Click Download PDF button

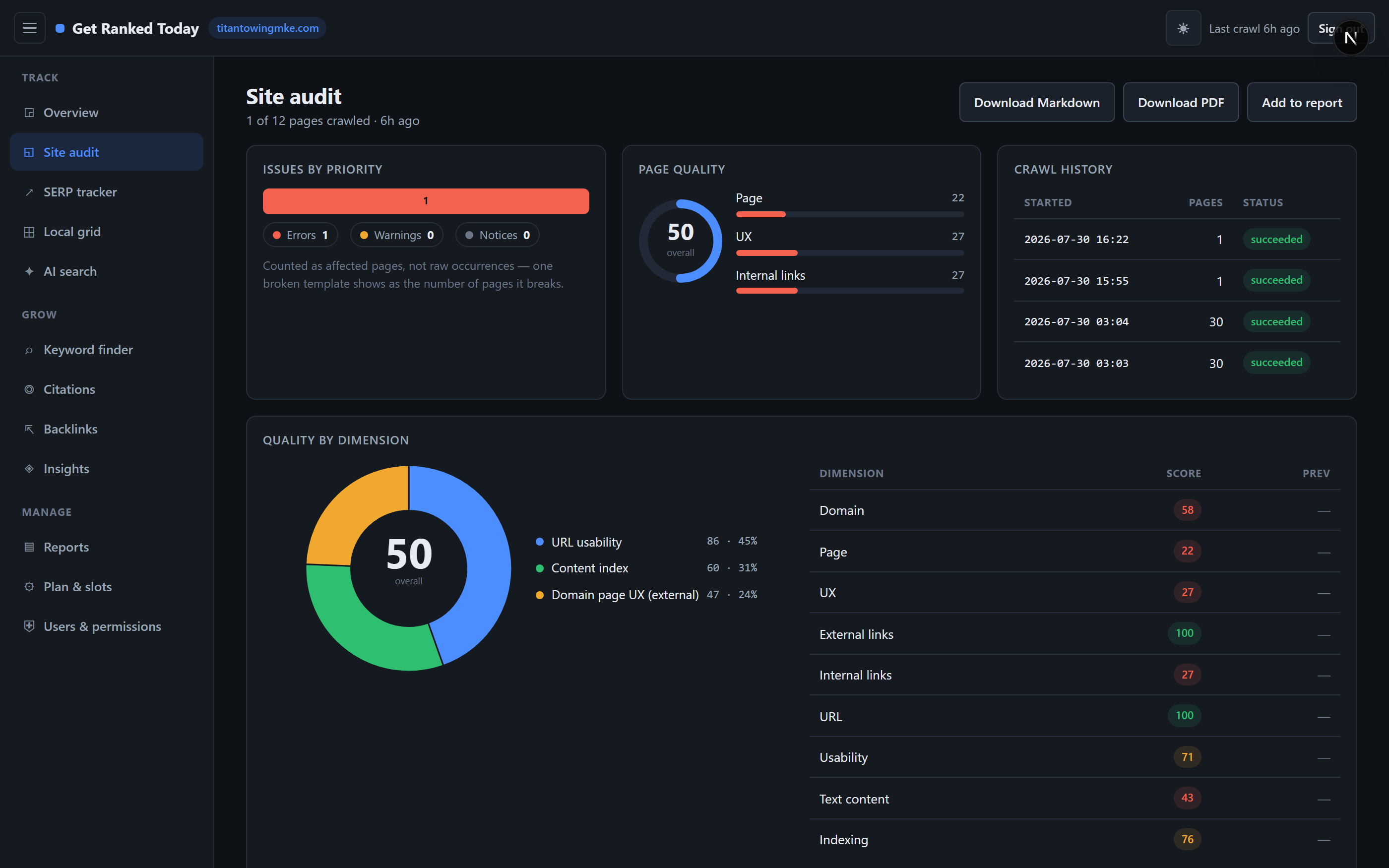click(x=1181, y=102)
